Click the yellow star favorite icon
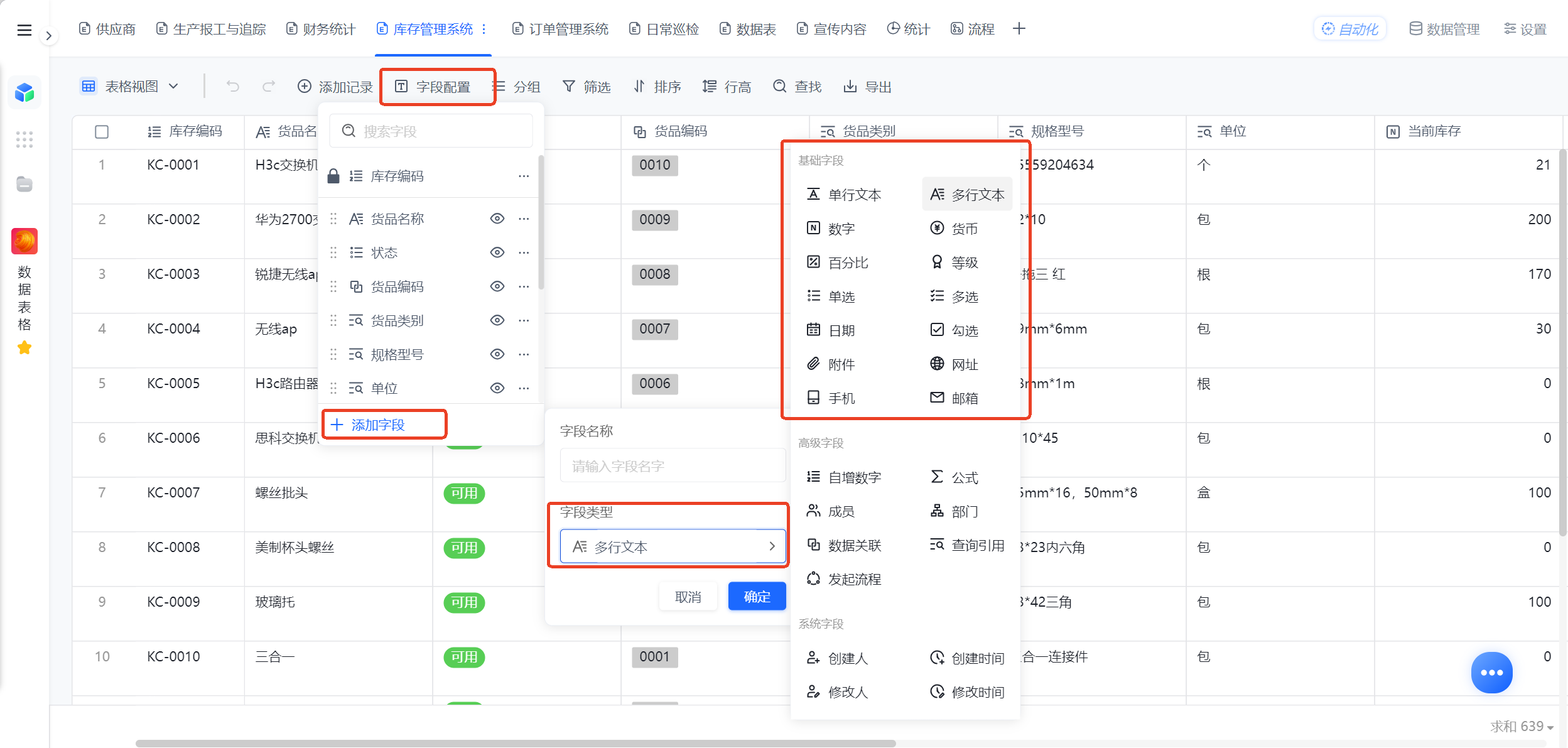Screen dimensions: 1568x748 click(24, 348)
